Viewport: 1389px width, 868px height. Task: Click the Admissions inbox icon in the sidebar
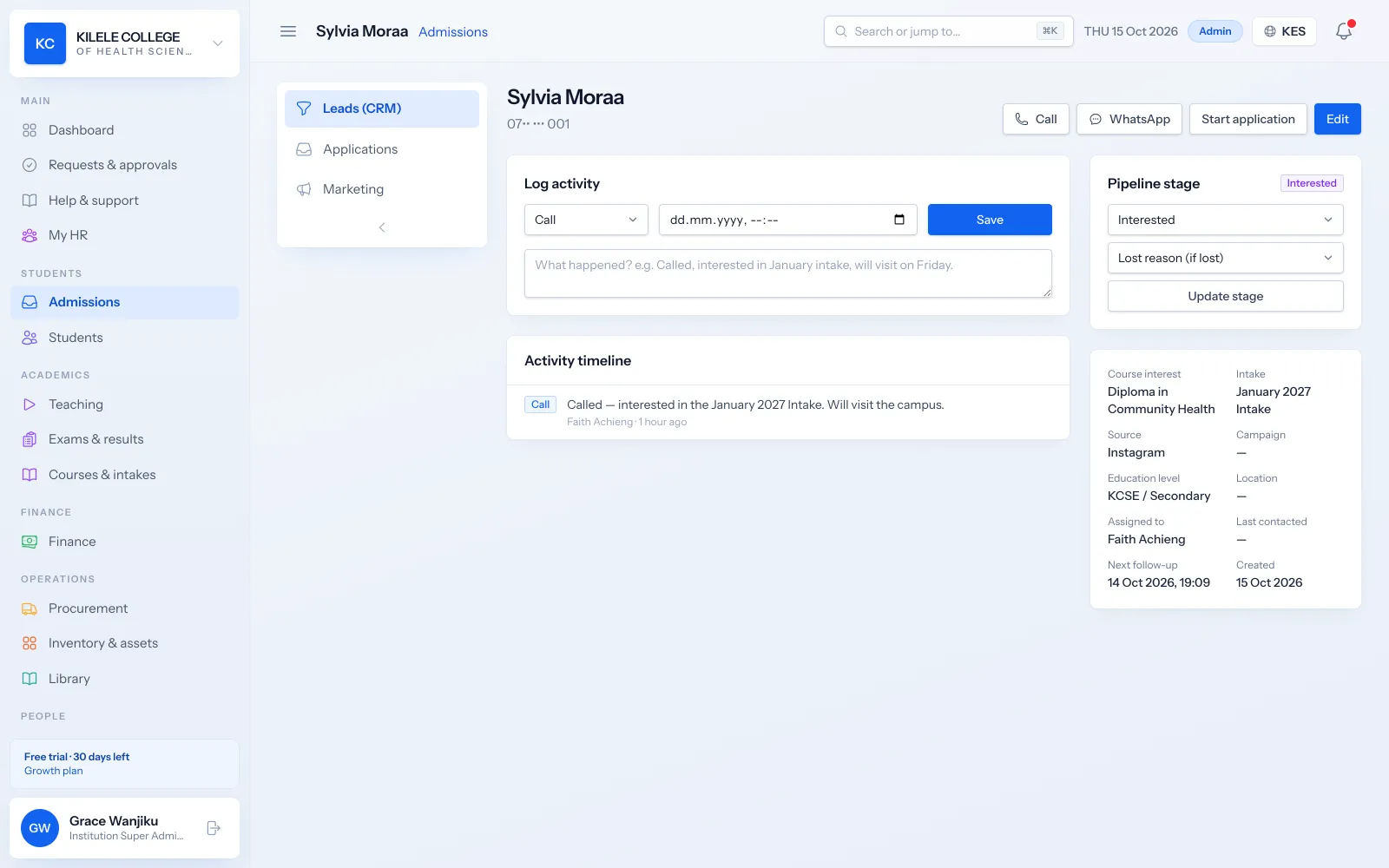pyautogui.click(x=30, y=302)
